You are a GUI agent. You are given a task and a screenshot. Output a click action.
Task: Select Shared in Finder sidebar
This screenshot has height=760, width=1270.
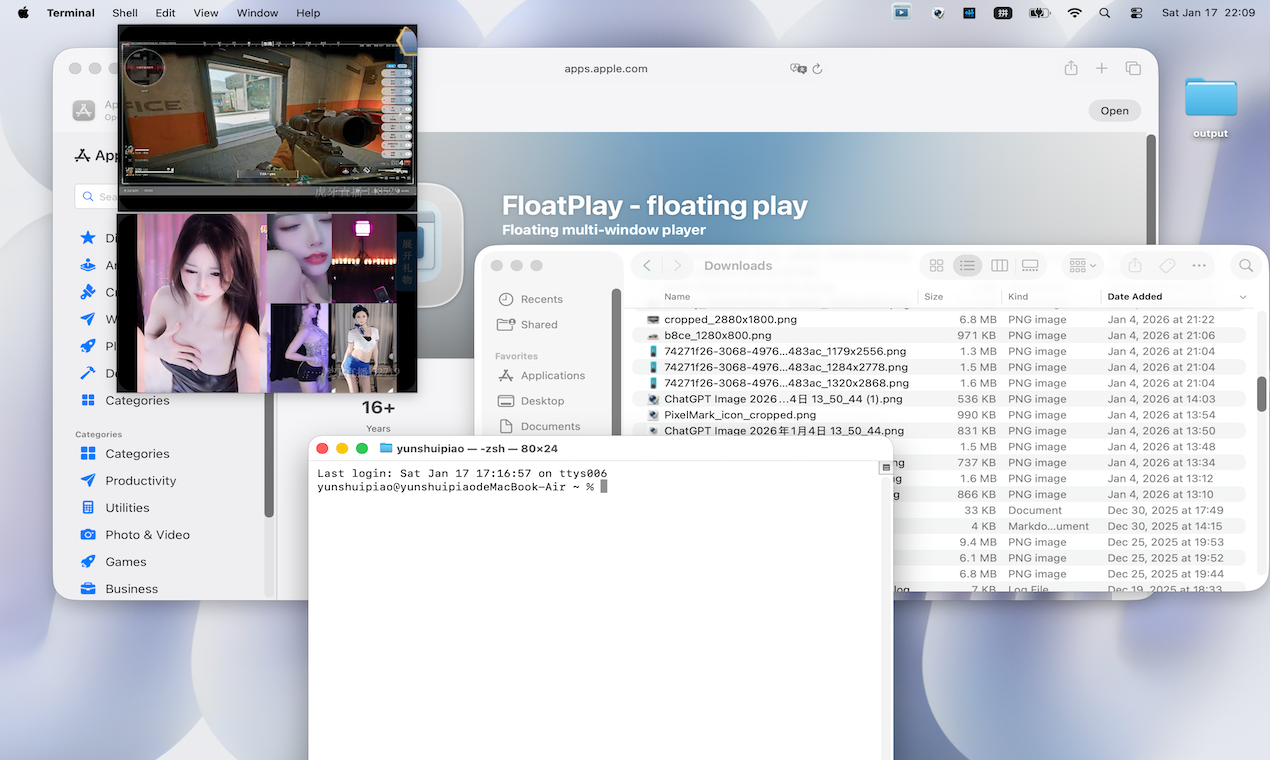(x=527, y=324)
